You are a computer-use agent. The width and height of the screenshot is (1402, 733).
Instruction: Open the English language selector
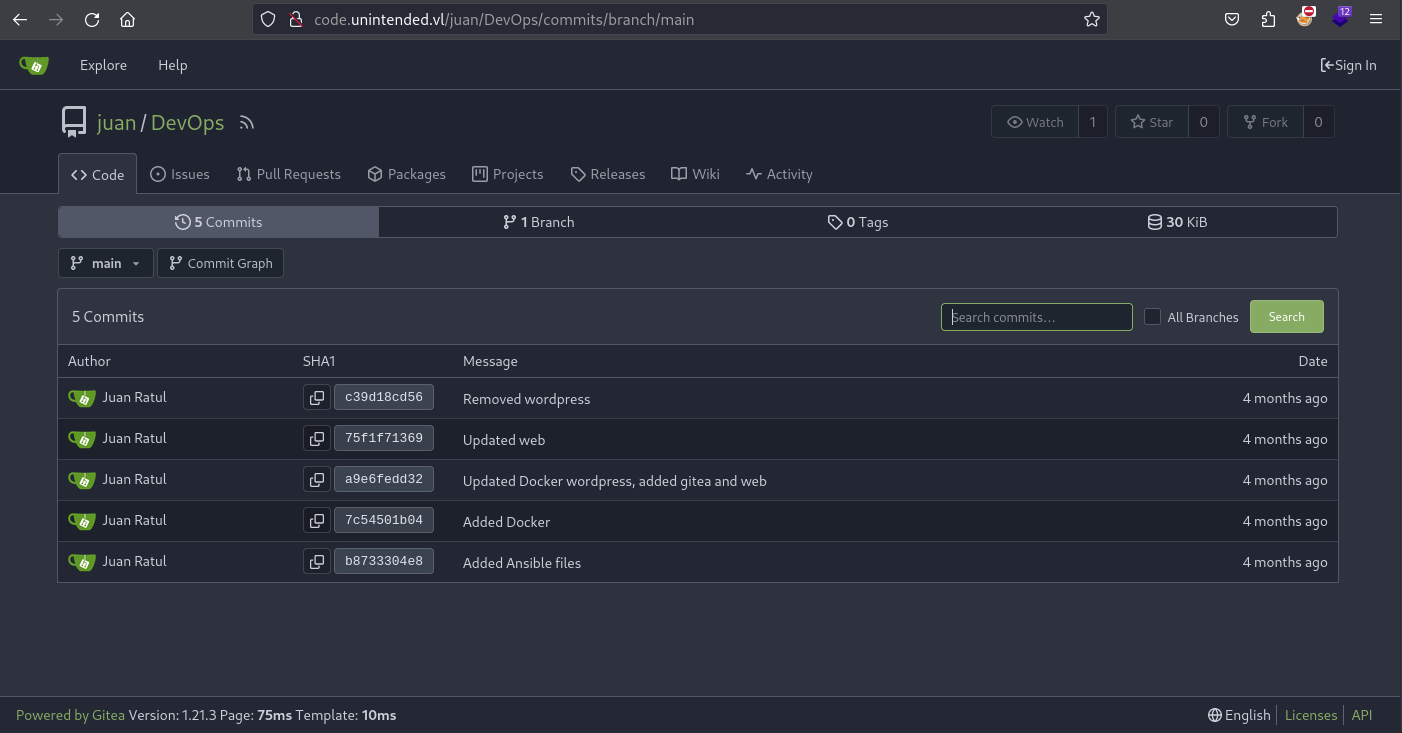[x=1239, y=715]
